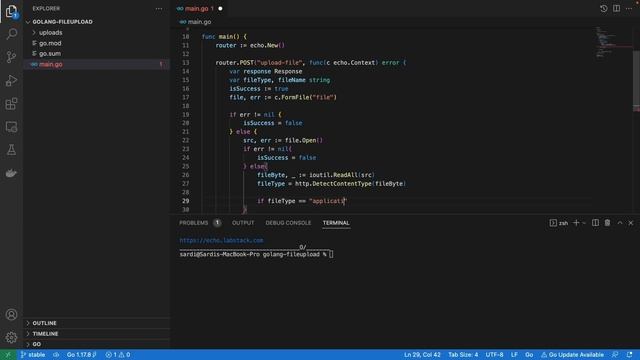Click the remote window indicator in status bar
Image resolution: width=640 pixels, height=360 pixels.
[8, 355]
